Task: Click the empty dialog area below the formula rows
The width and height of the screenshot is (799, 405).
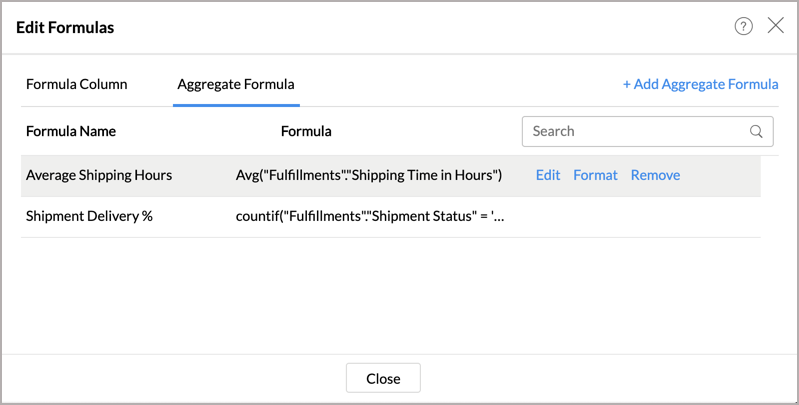Action: 400,295
